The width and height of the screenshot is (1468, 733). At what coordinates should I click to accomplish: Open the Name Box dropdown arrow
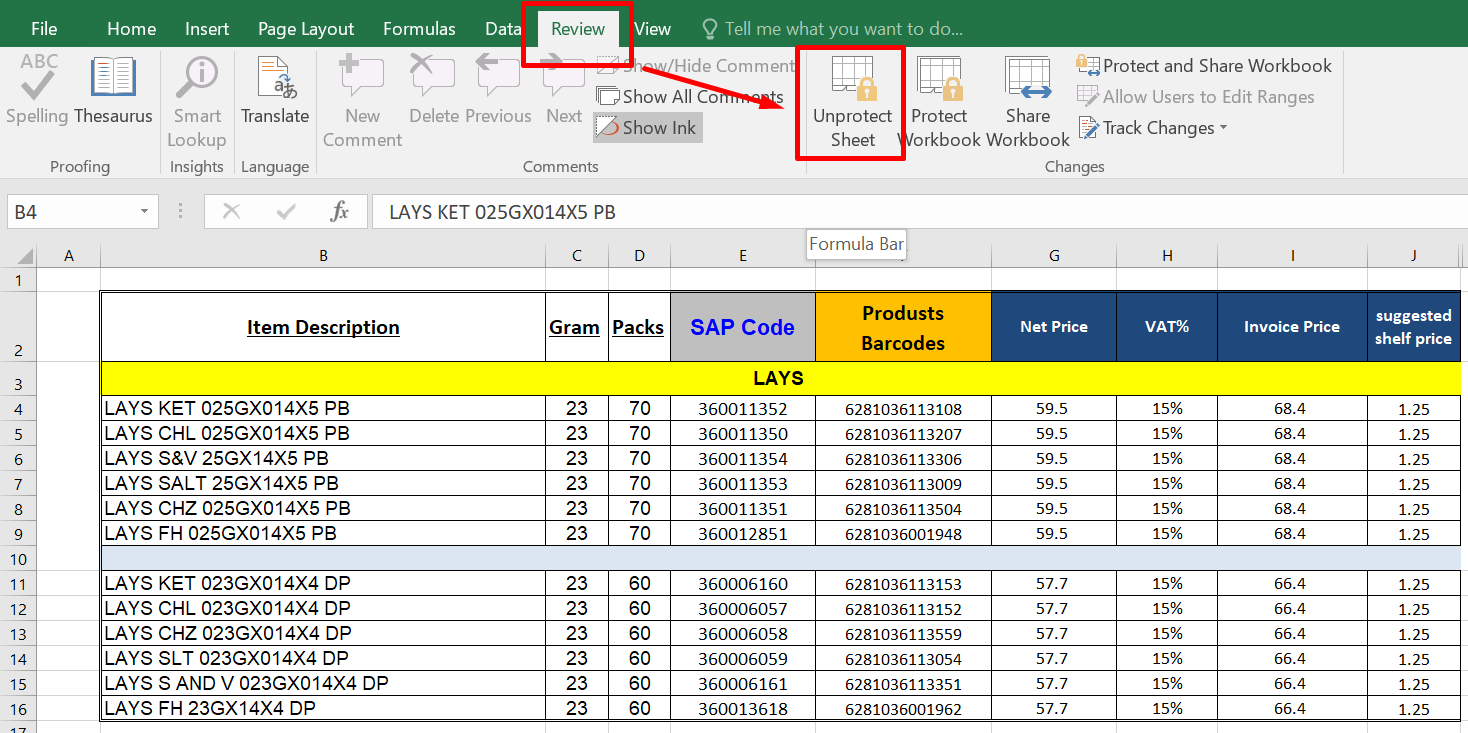(144, 212)
